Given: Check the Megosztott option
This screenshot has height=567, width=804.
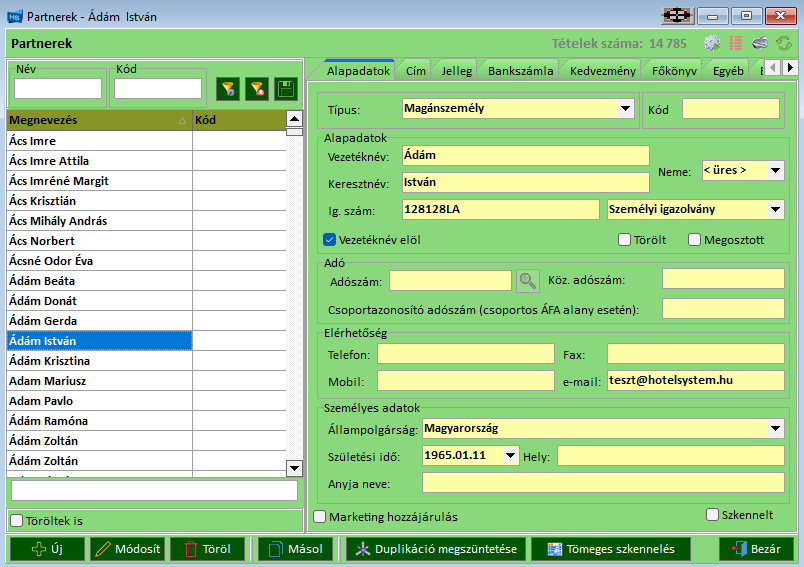Looking at the screenshot, I should pos(694,239).
